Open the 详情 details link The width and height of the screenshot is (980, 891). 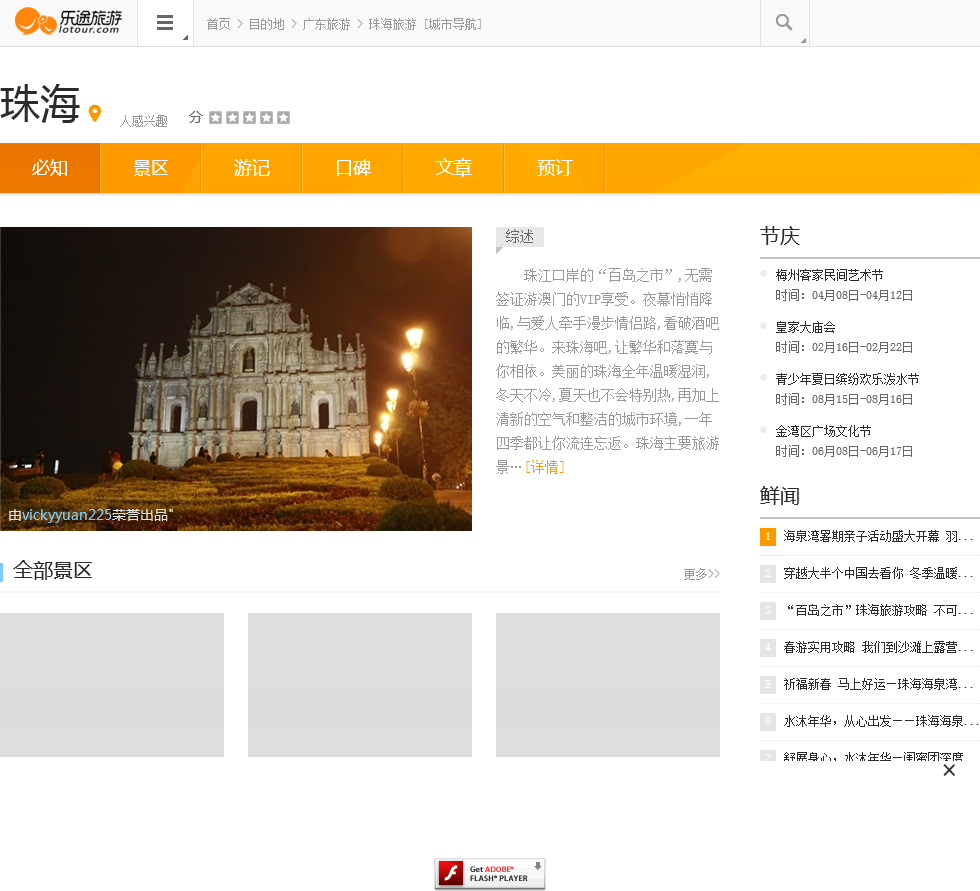(x=545, y=467)
